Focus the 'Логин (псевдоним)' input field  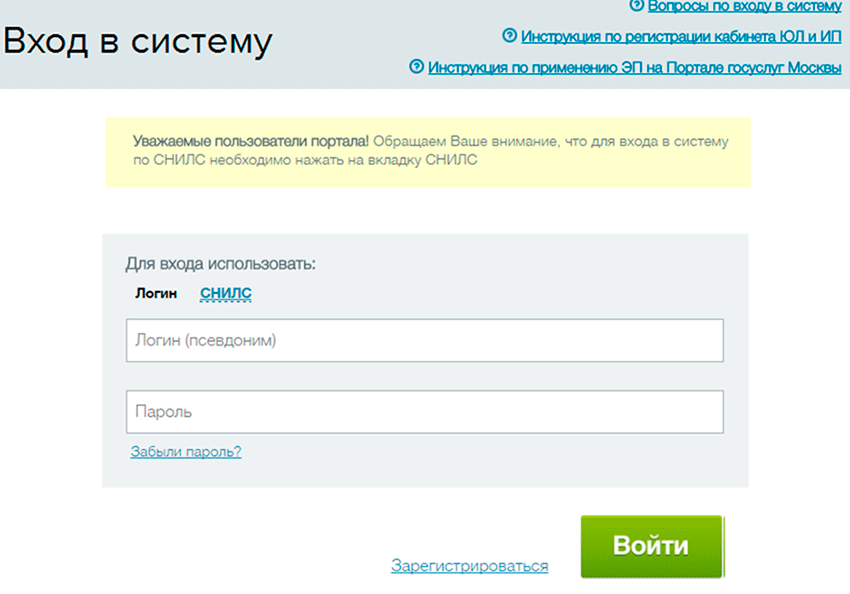tap(424, 340)
